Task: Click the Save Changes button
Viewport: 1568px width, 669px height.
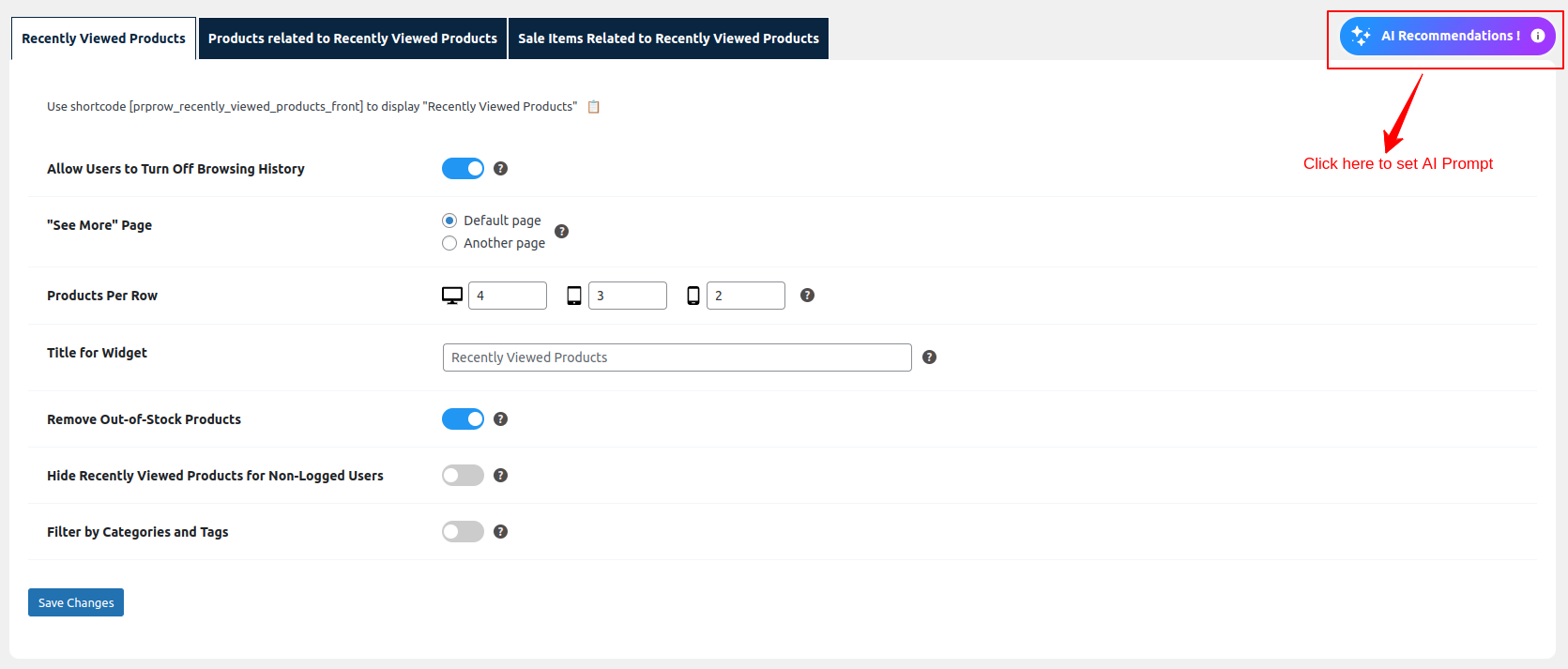Action: tap(76, 602)
